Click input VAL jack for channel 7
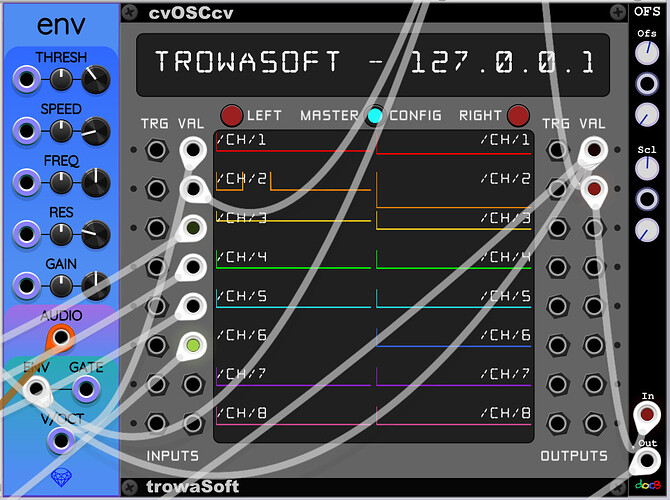670x500 pixels. tap(193, 384)
